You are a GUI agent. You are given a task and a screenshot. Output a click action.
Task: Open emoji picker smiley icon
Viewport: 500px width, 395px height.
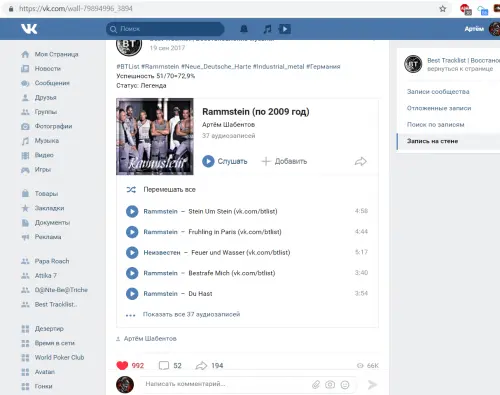pyautogui.click(x=345, y=385)
